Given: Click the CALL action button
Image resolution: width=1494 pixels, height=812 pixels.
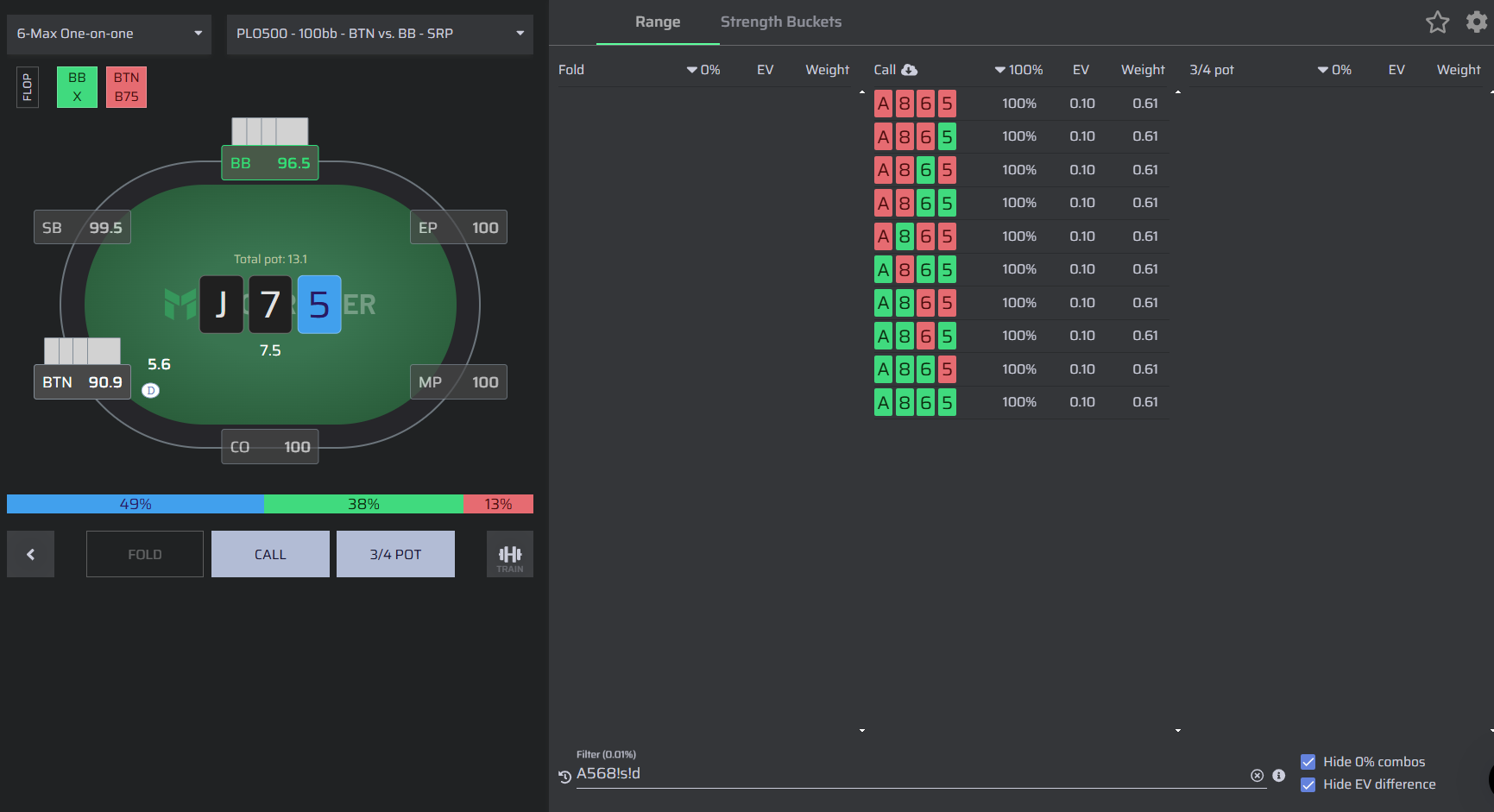Looking at the screenshot, I should point(270,554).
